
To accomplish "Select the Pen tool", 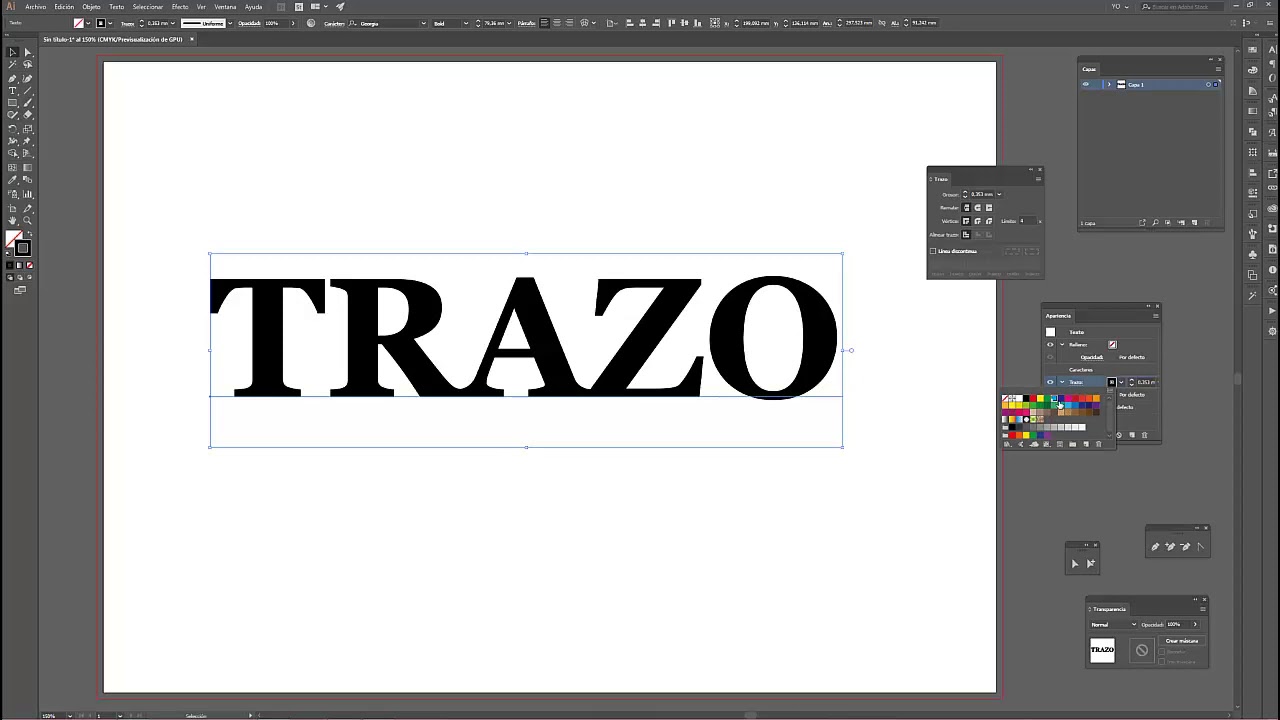I will coord(13,78).
